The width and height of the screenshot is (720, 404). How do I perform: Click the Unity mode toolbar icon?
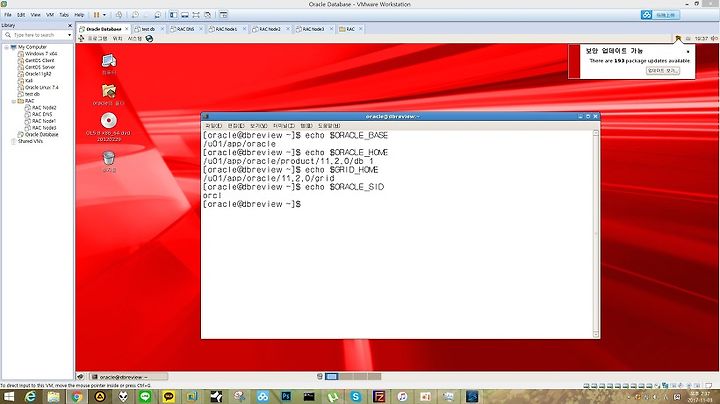[208, 15]
